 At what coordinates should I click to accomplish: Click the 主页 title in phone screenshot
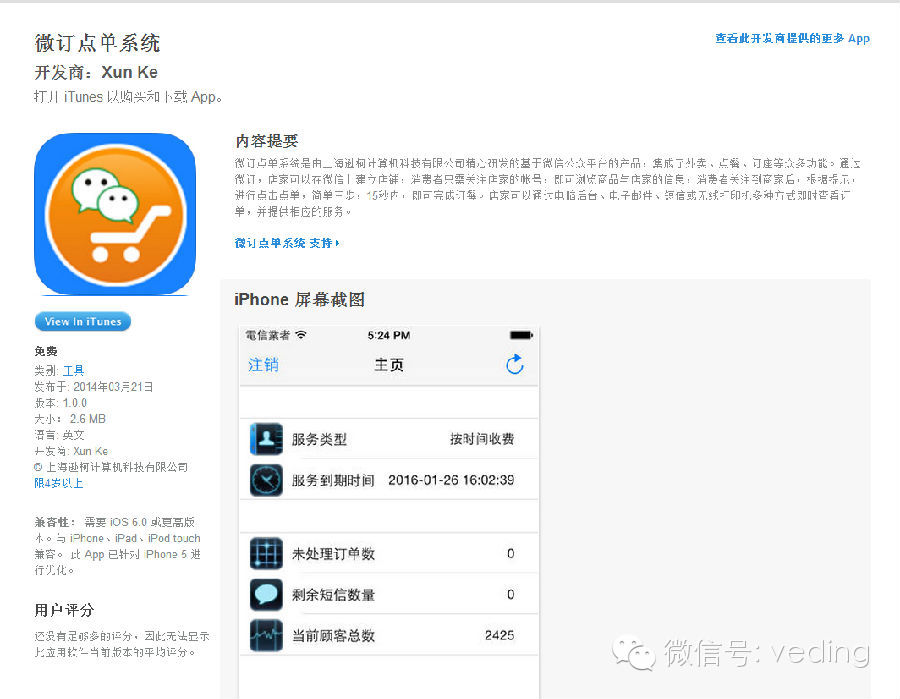[389, 365]
